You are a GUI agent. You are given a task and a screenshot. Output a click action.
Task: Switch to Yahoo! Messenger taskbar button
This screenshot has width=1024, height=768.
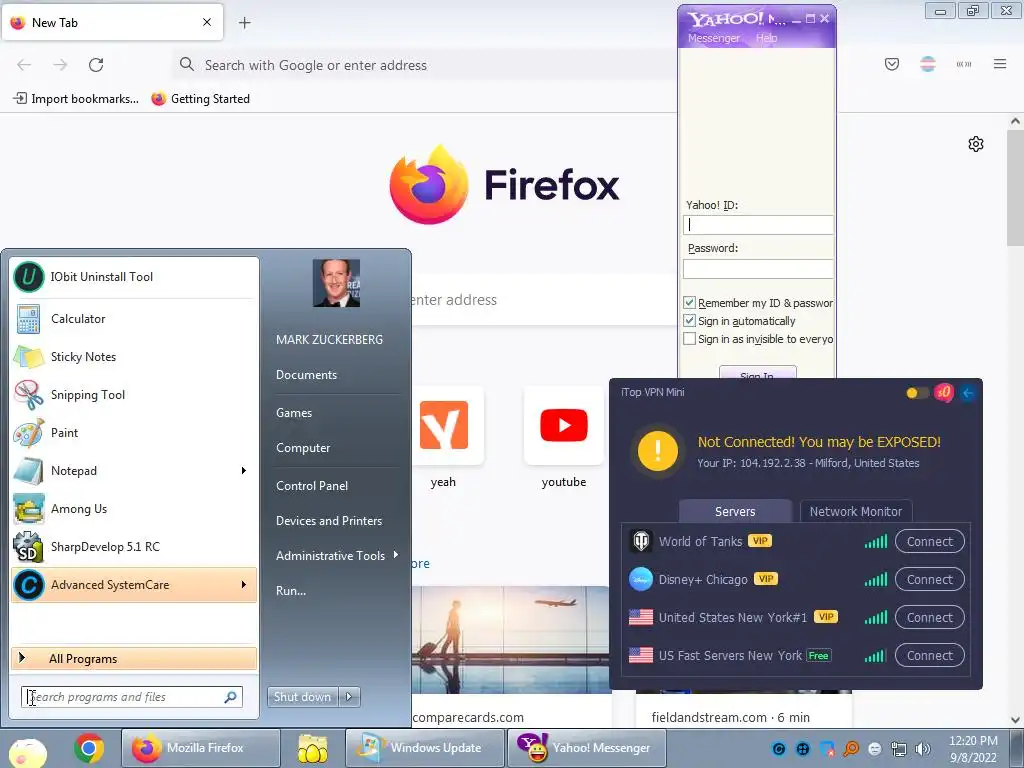click(586, 748)
